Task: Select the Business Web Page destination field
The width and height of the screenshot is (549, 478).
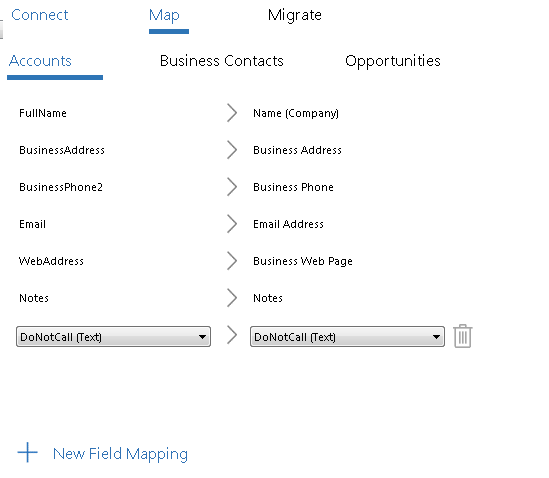Action: coord(303,261)
